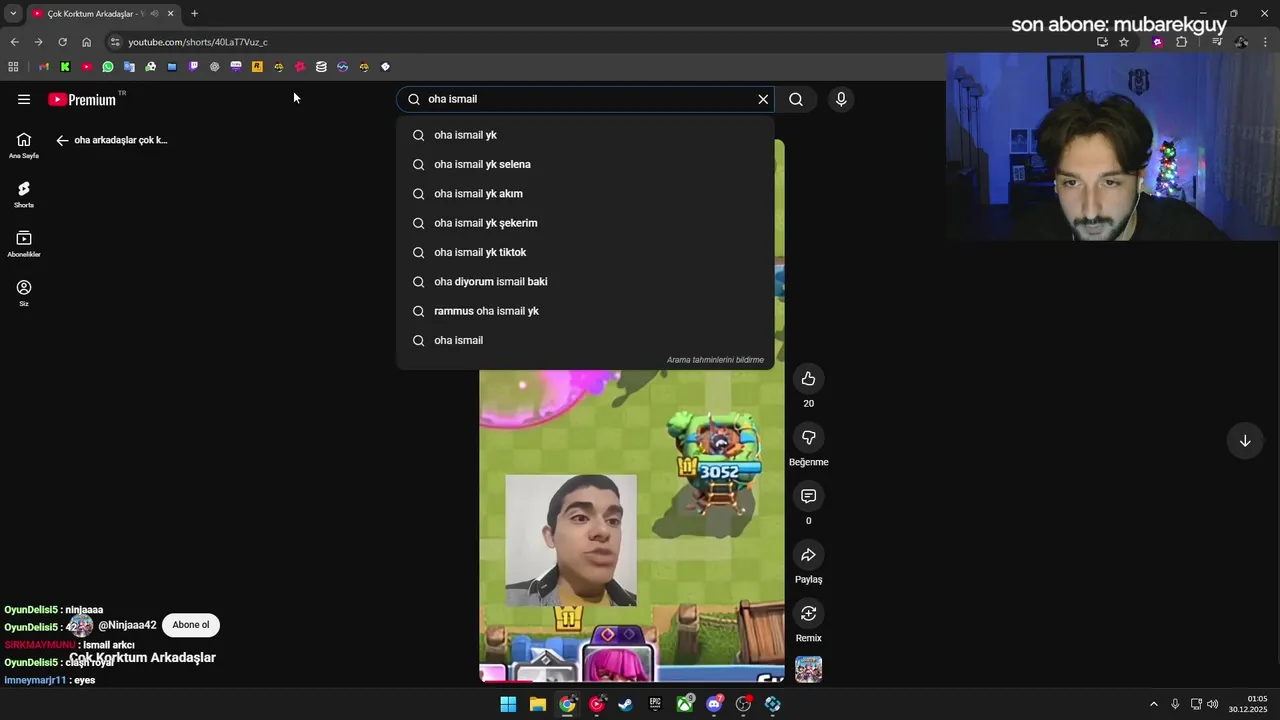Open the Twitch bookmark

click(193, 67)
